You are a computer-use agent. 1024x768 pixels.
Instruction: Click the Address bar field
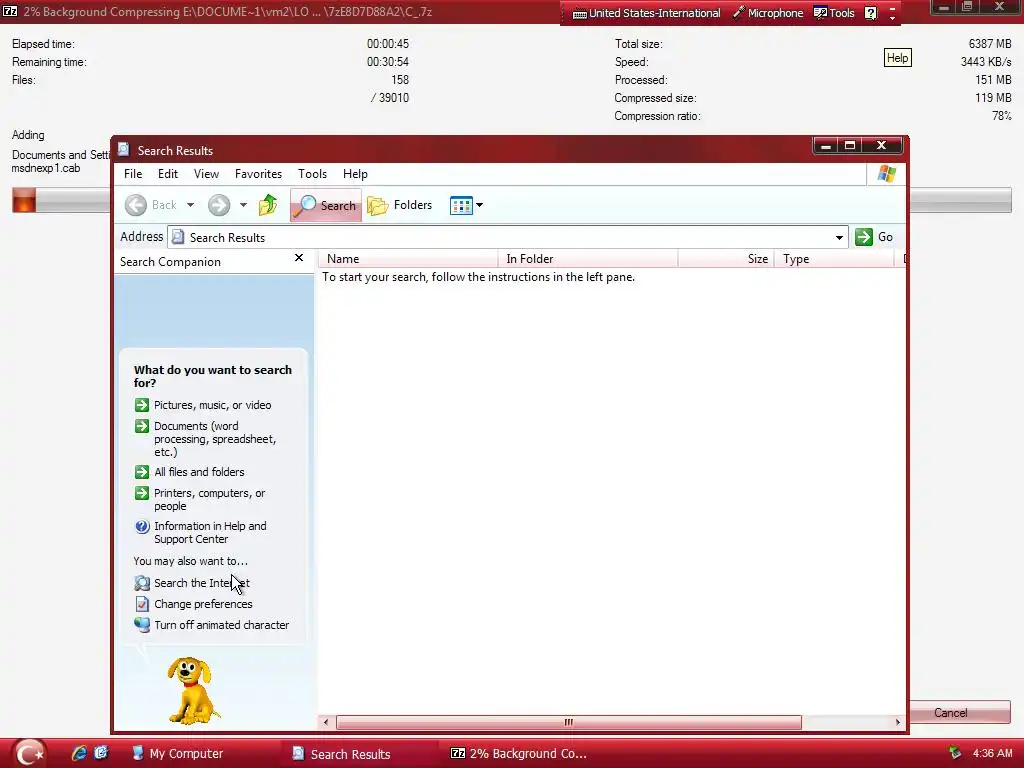pyautogui.click(x=507, y=237)
